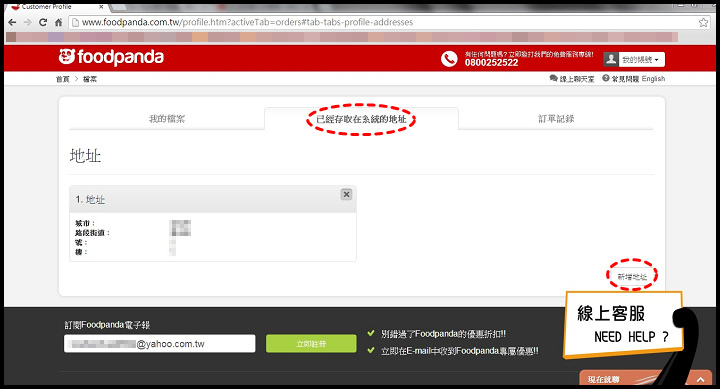The width and height of the screenshot is (720, 389).
Task: Switch to the 訂單記錄 tab
Action: click(556, 119)
